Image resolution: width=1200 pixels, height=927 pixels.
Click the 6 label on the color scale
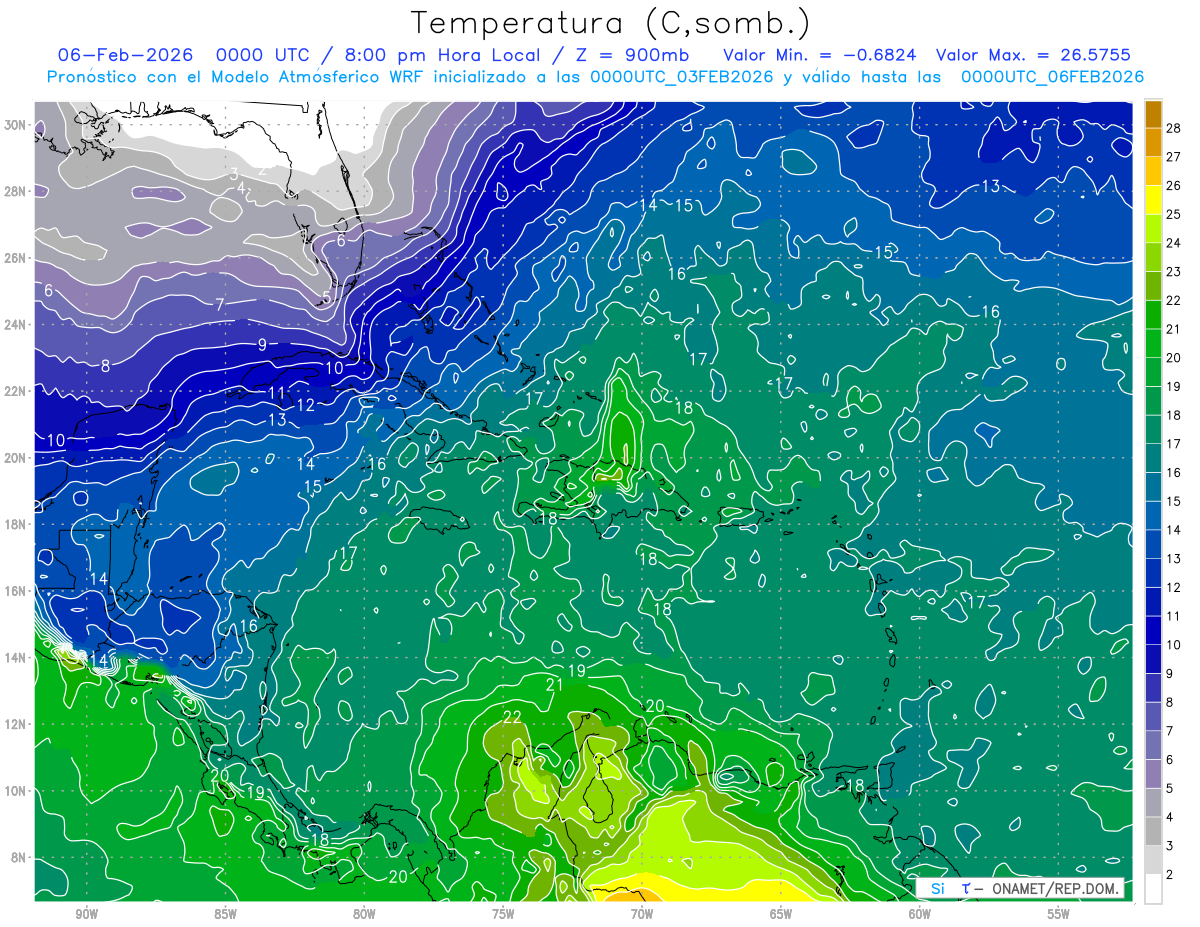click(1171, 760)
